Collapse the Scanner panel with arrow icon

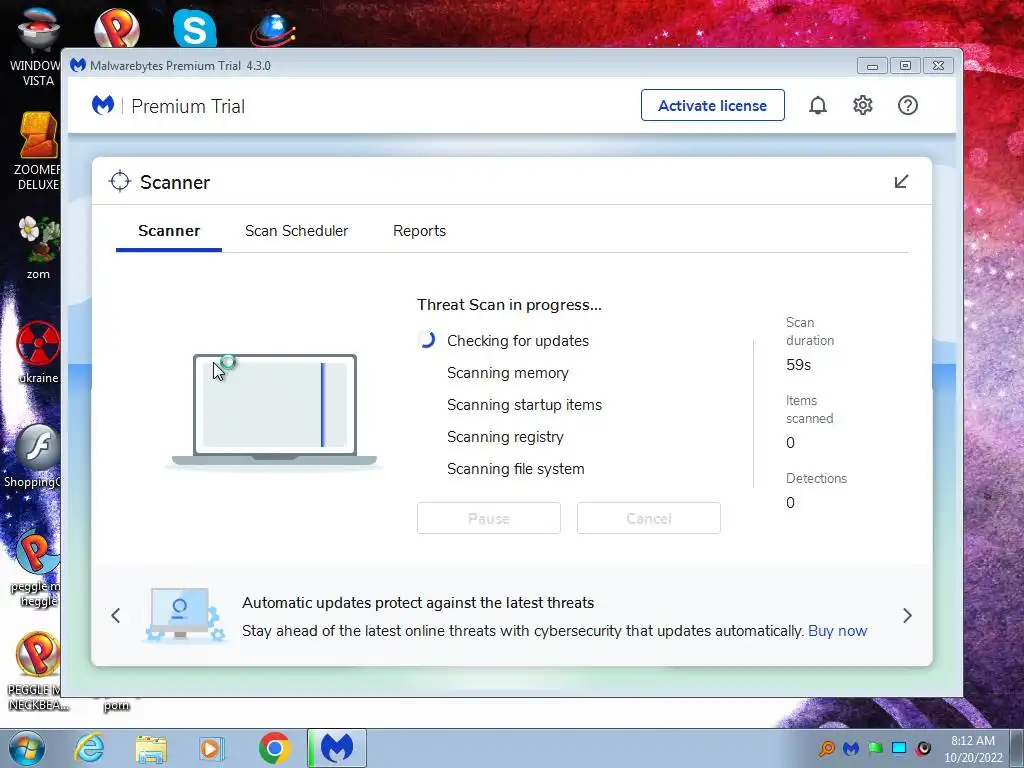coord(901,182)
